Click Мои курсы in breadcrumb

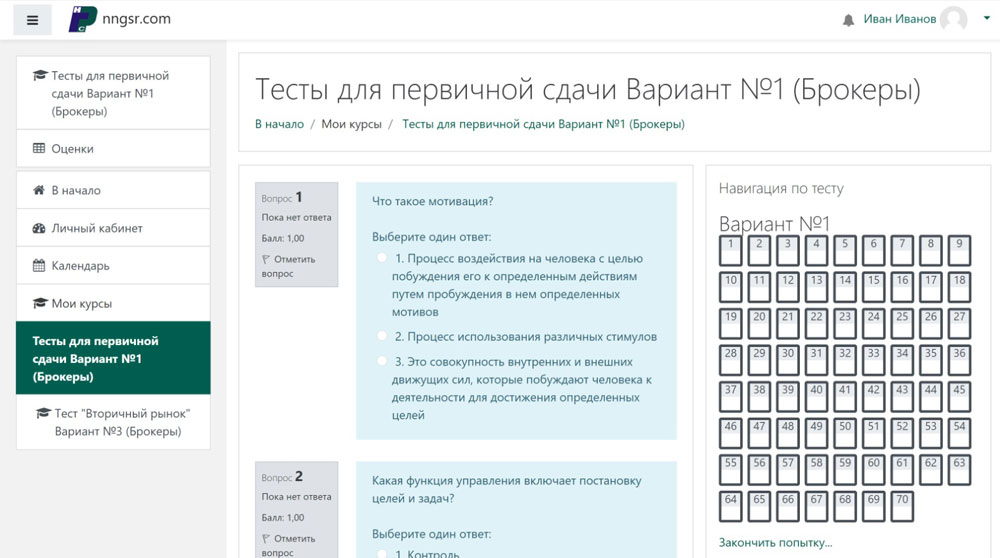click(x=351, y=124)
